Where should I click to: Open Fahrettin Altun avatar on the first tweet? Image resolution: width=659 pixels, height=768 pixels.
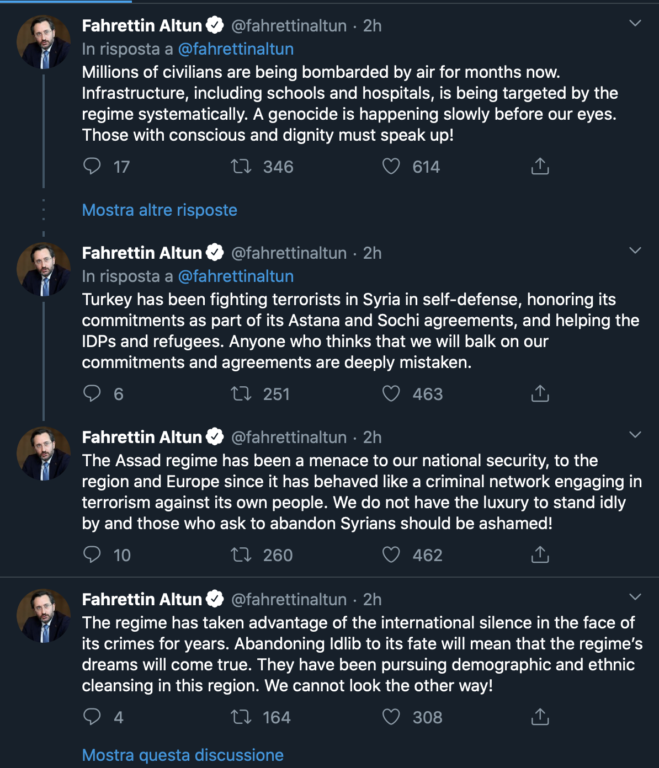44,42
